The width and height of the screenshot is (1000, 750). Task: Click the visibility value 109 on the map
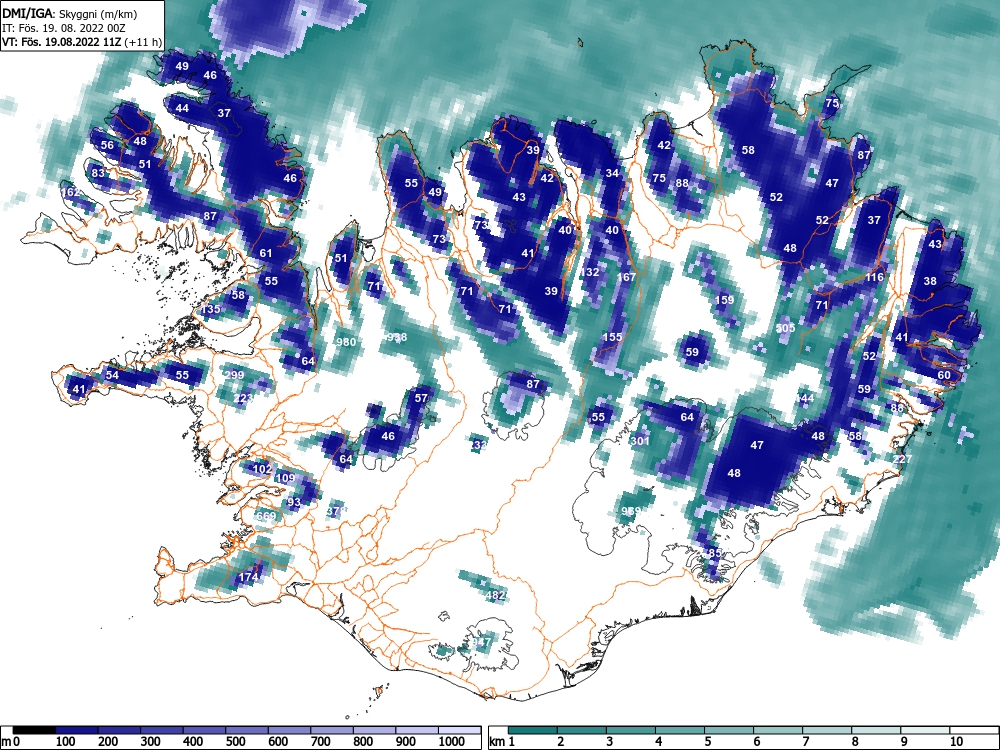point(285,478)
